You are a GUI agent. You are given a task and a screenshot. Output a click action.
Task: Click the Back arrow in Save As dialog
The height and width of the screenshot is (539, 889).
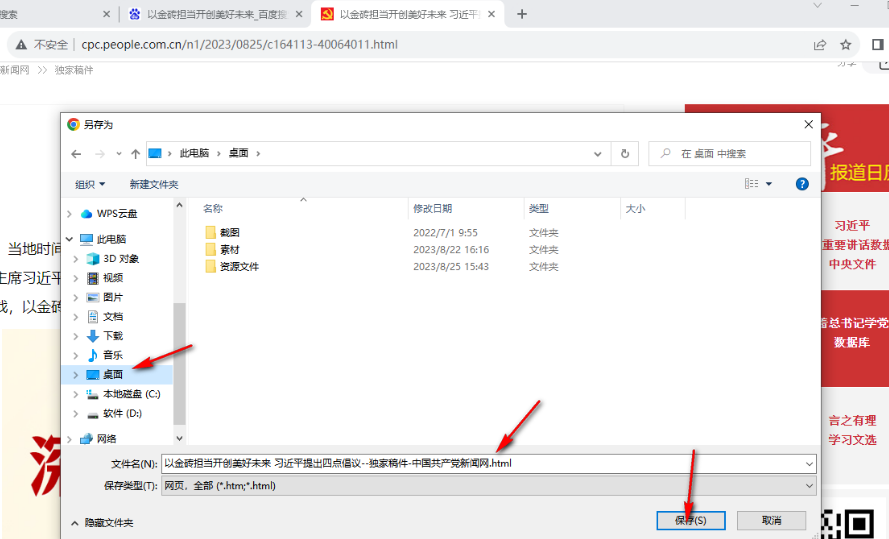click(x=76, y=154)
